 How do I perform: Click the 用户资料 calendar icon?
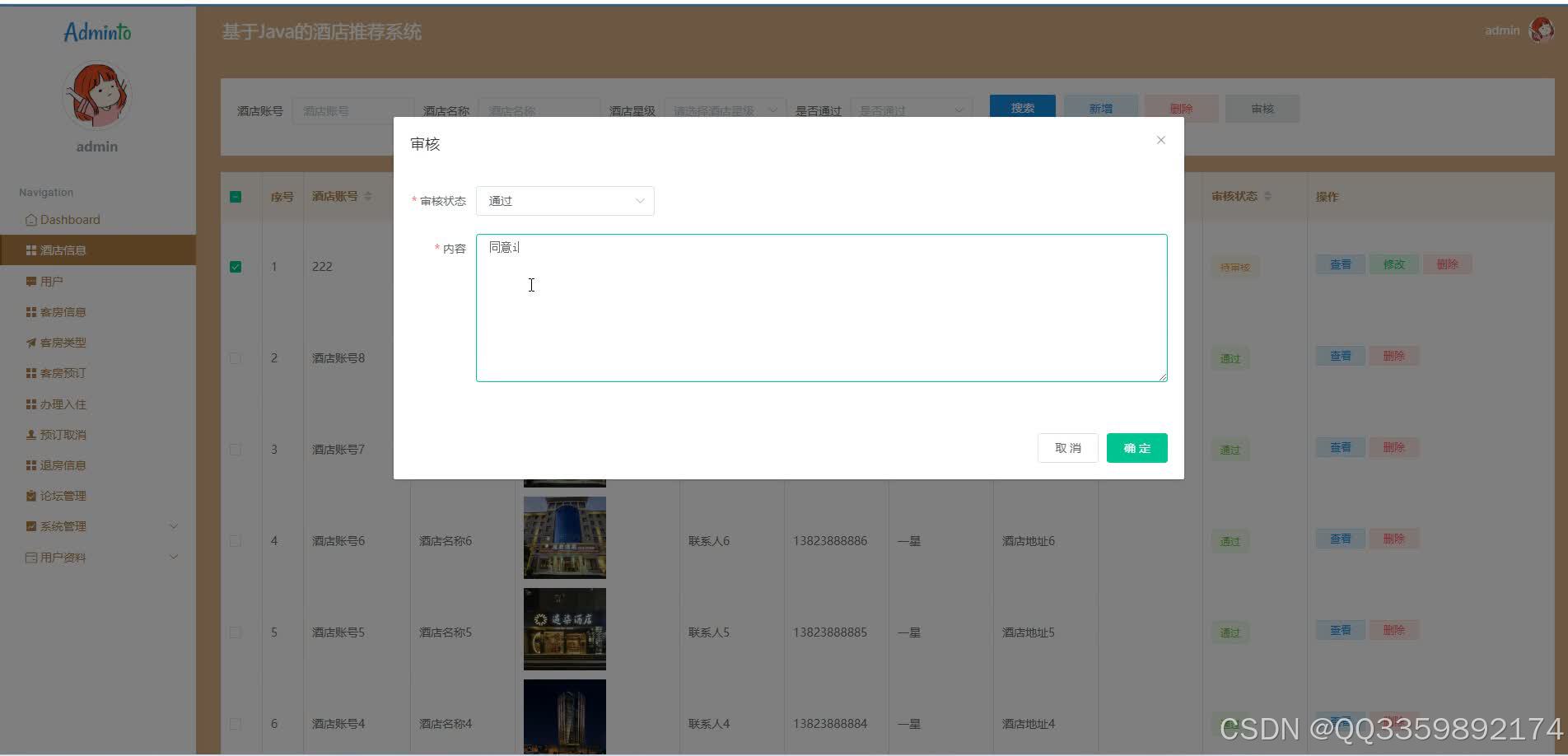(x=31, y=558)
